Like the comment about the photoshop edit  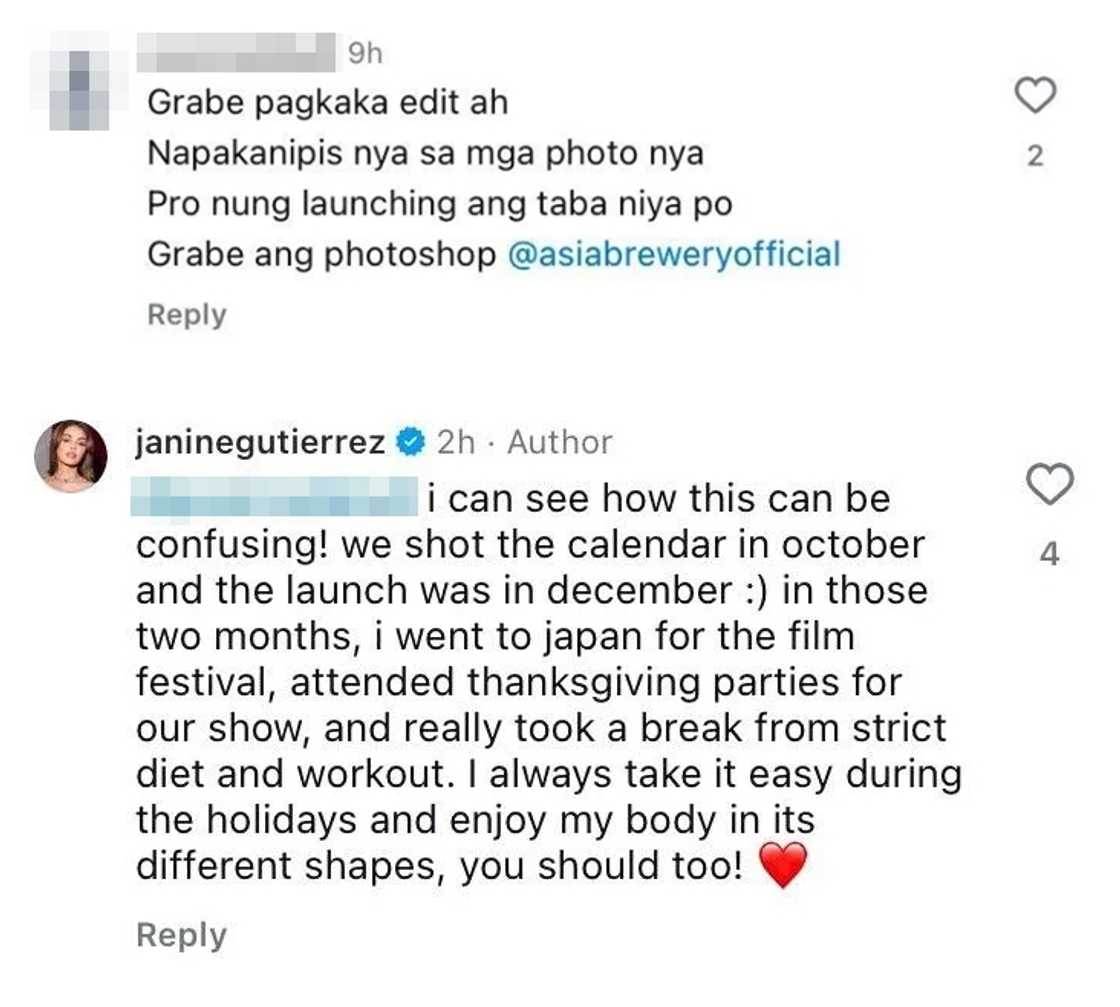[1036, 96]
